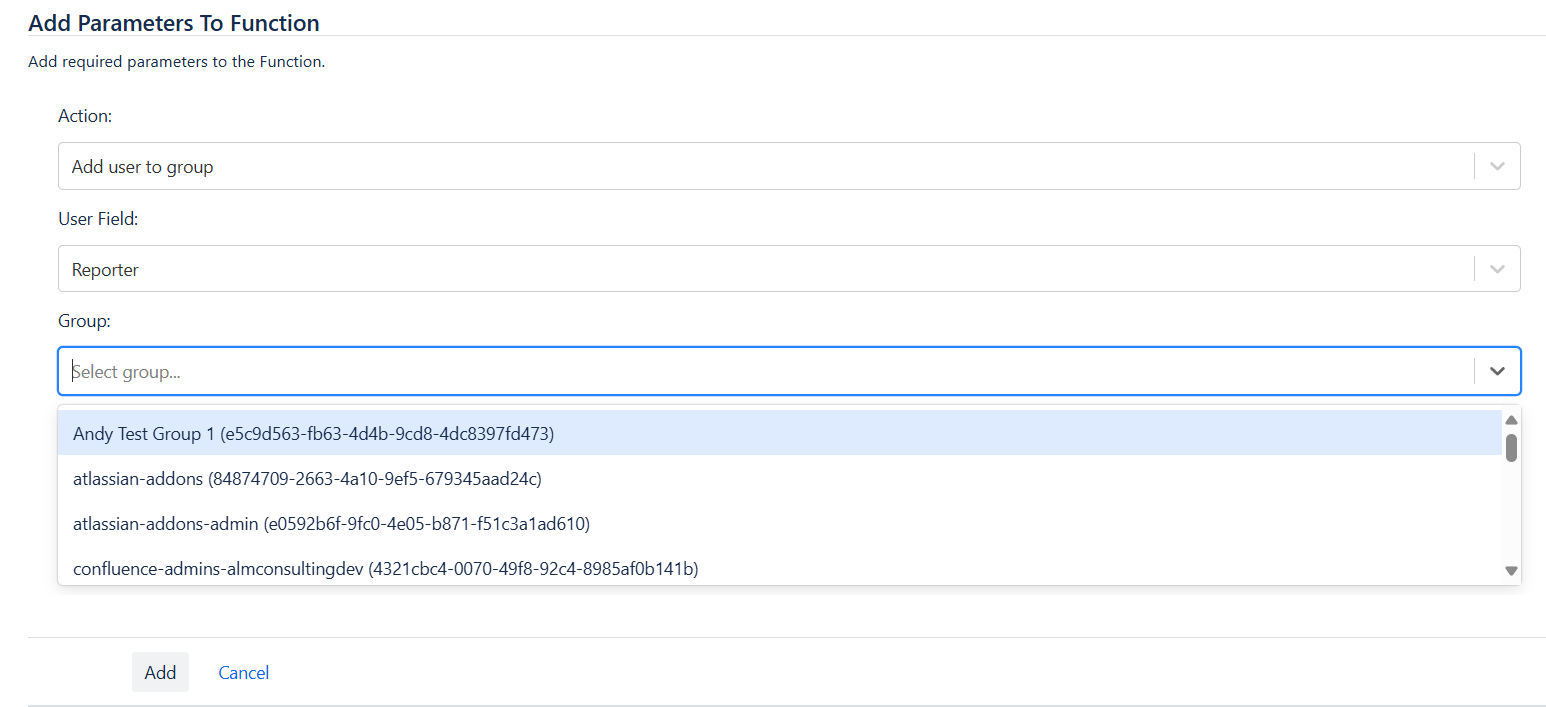Click the chevron arrow in the Action field
Viewport: 1546px width, 707px height.
coord(1497,166)
